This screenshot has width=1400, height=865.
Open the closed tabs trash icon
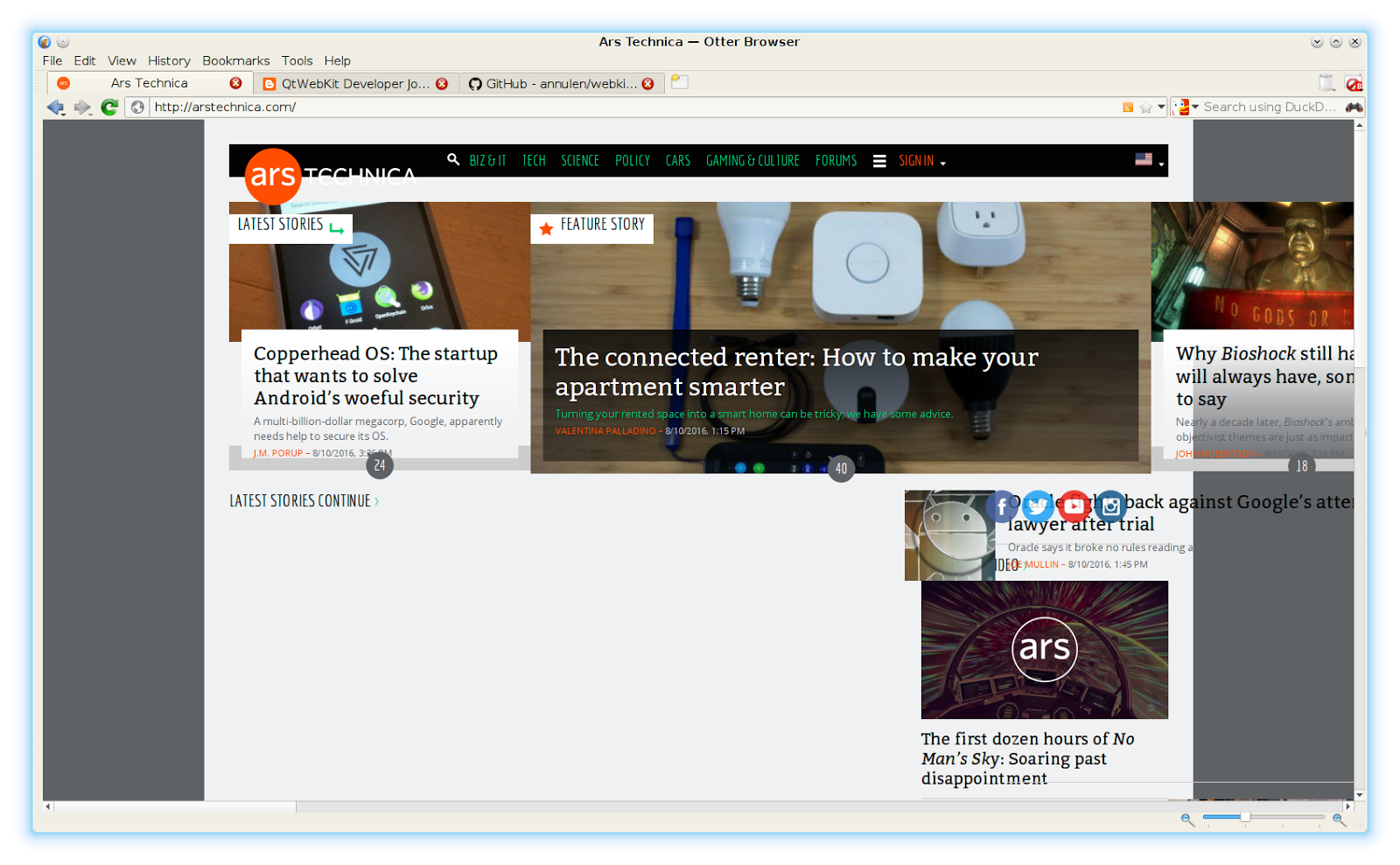[x=1327, y=83]
